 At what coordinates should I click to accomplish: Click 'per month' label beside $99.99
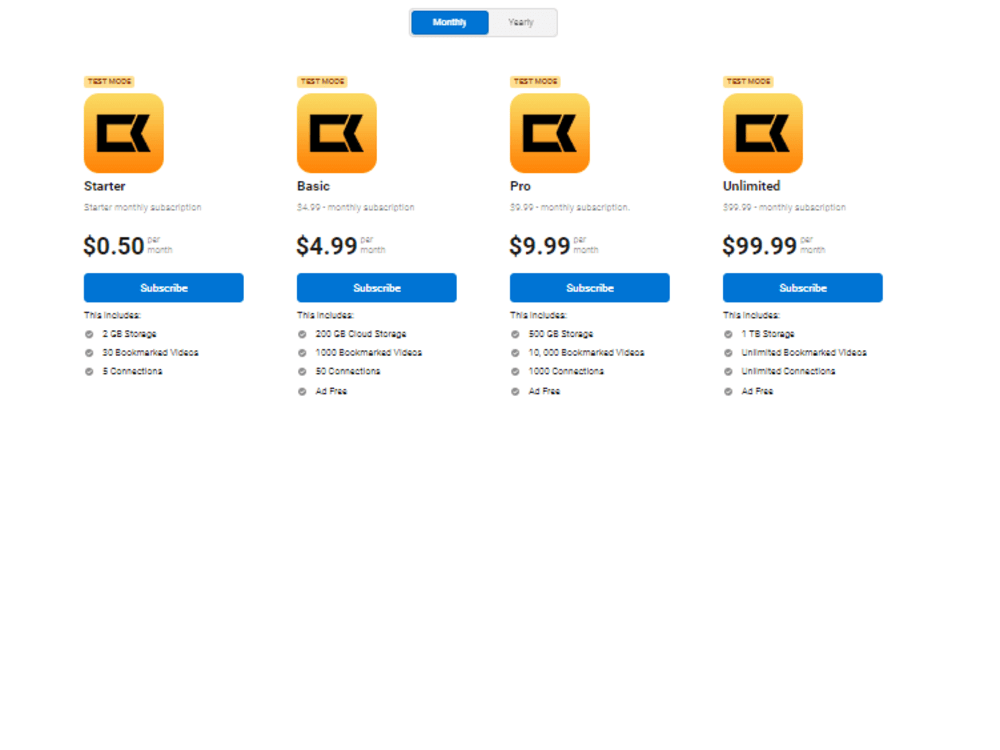click(x=812, y=245)
